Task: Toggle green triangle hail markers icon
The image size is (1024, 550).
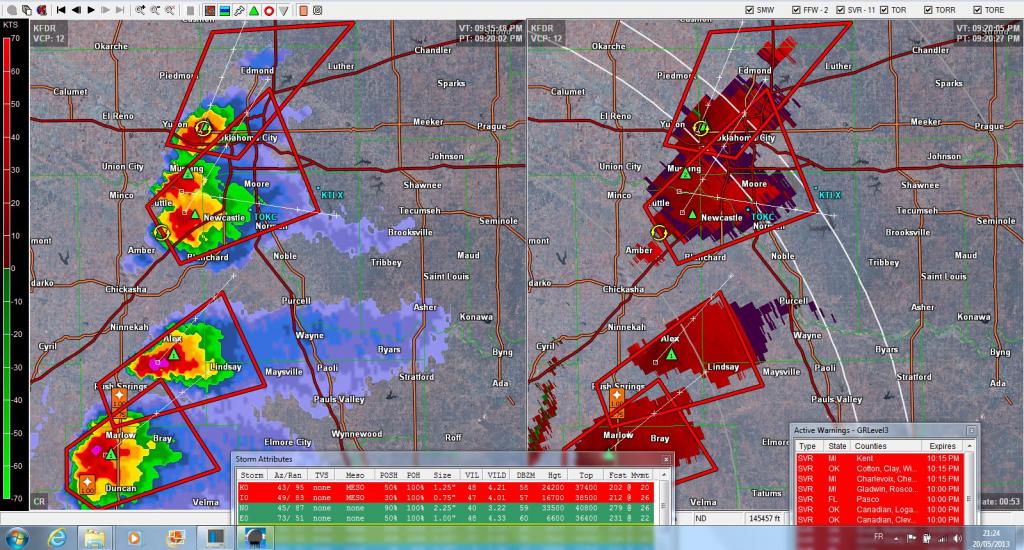Action: 253,10
